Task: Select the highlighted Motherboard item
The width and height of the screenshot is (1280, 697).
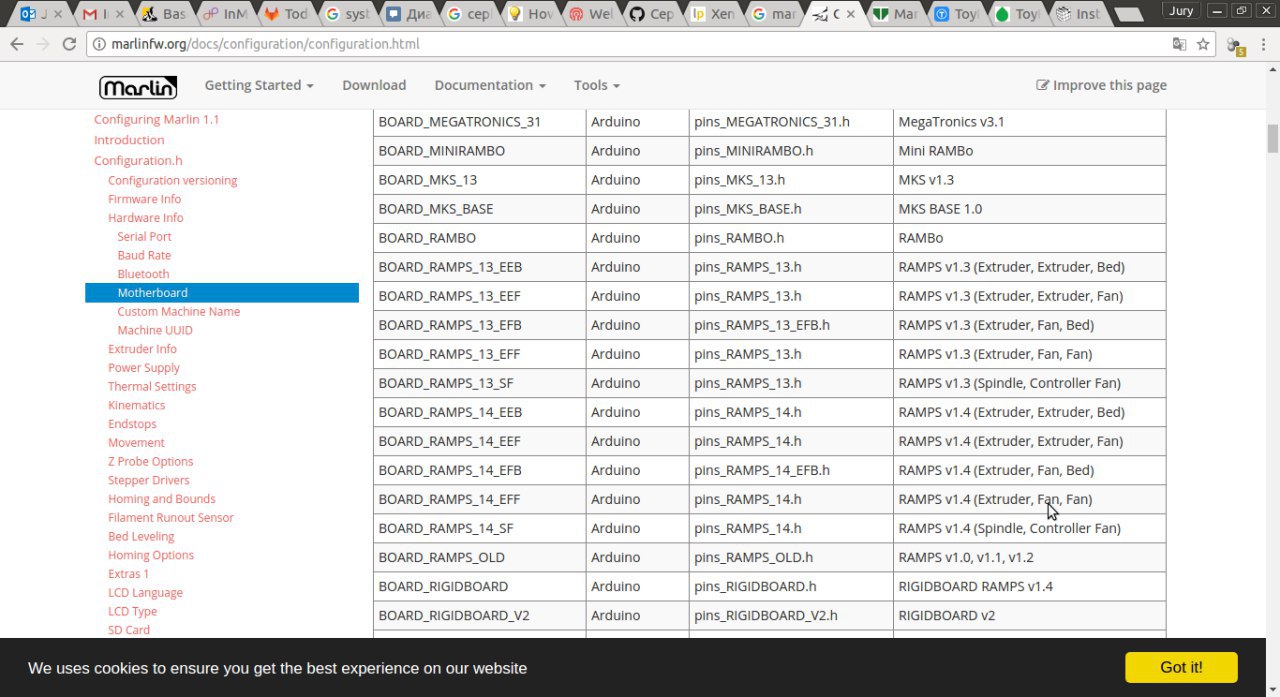Action: (x=222, y=293)
